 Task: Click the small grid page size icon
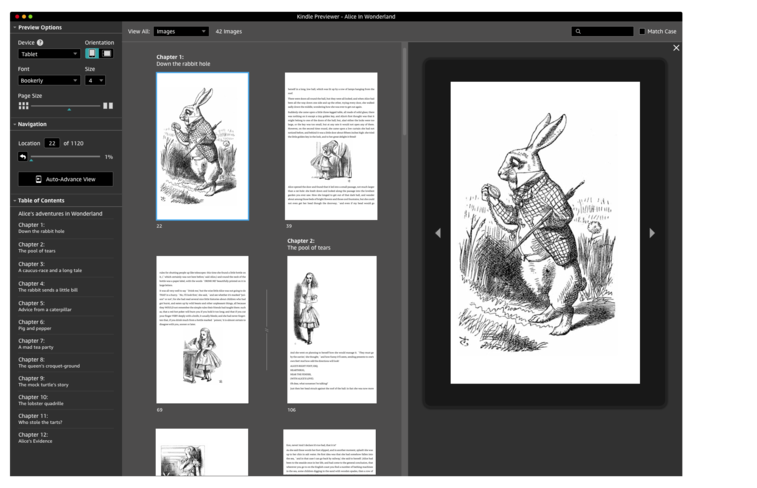[x=23, y=106]
